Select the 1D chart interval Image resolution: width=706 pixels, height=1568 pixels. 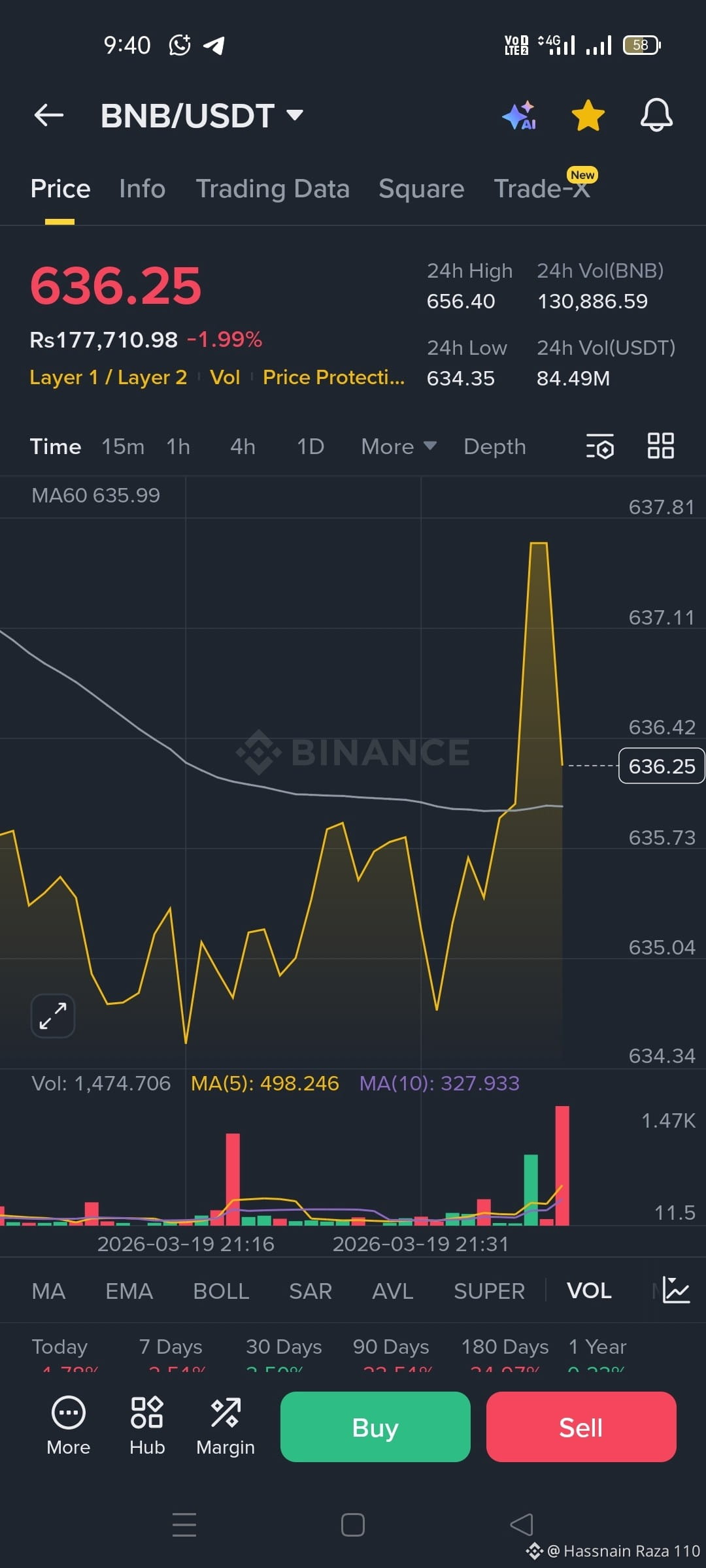311,447
